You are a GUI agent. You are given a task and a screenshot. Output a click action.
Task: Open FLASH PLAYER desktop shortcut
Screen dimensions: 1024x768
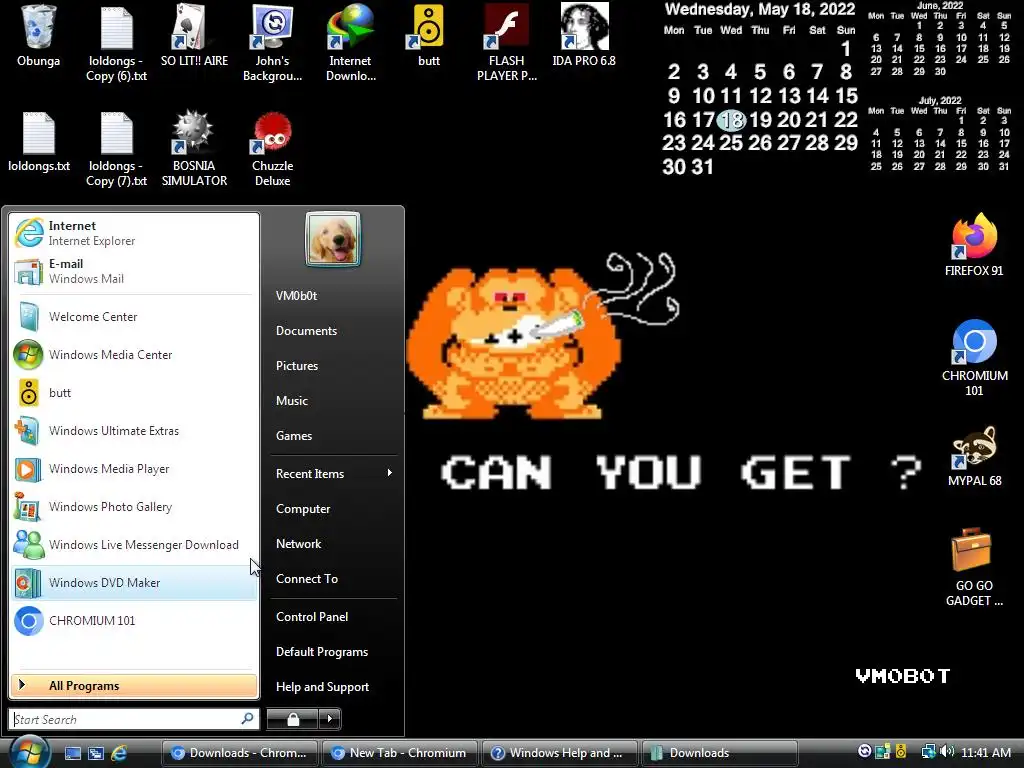[x=507, y=43]
